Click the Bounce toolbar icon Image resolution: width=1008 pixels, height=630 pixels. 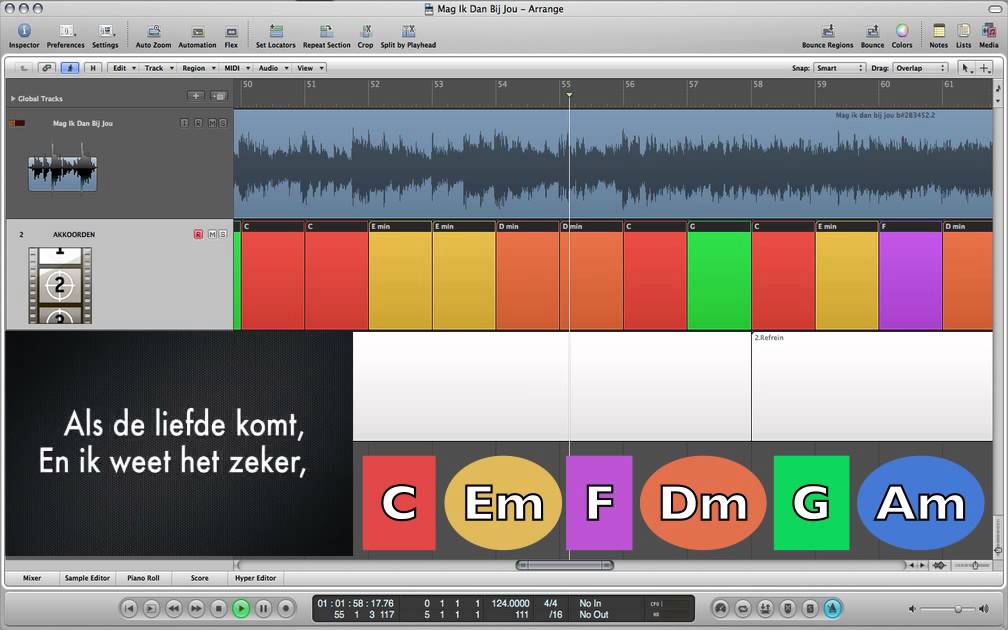[872, 35]
